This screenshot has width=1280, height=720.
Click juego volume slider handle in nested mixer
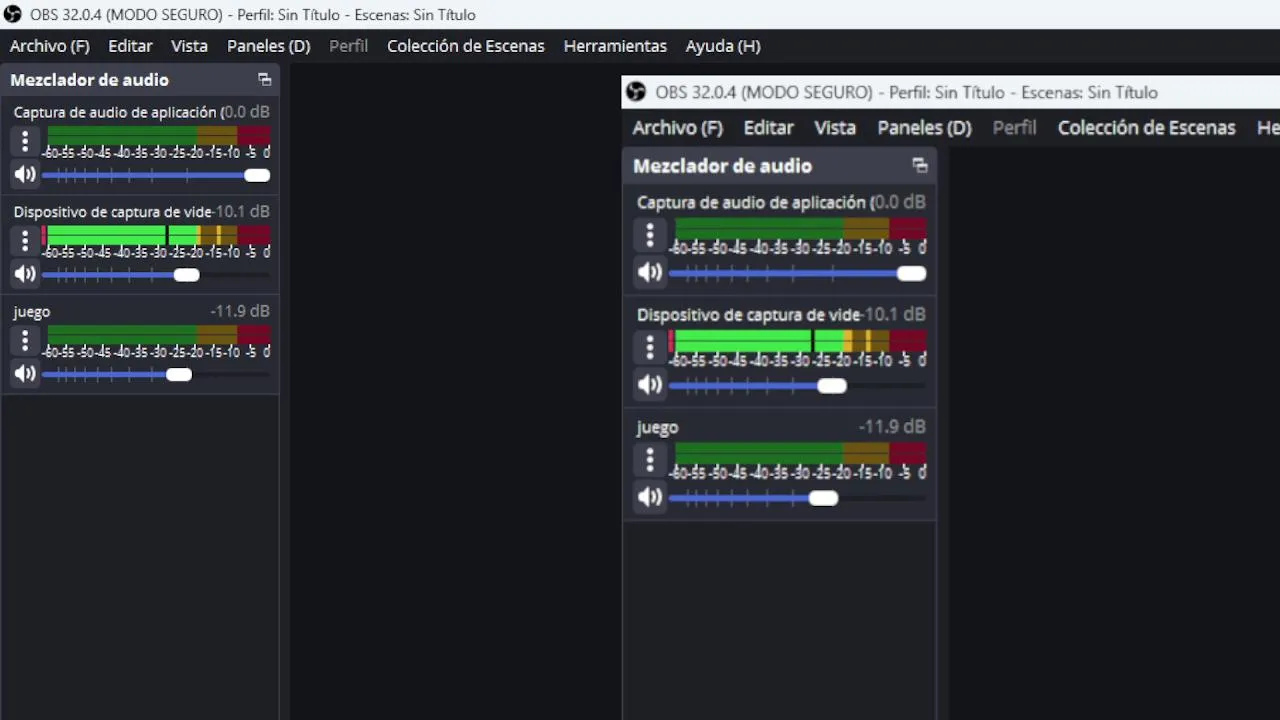coord(823,498)
